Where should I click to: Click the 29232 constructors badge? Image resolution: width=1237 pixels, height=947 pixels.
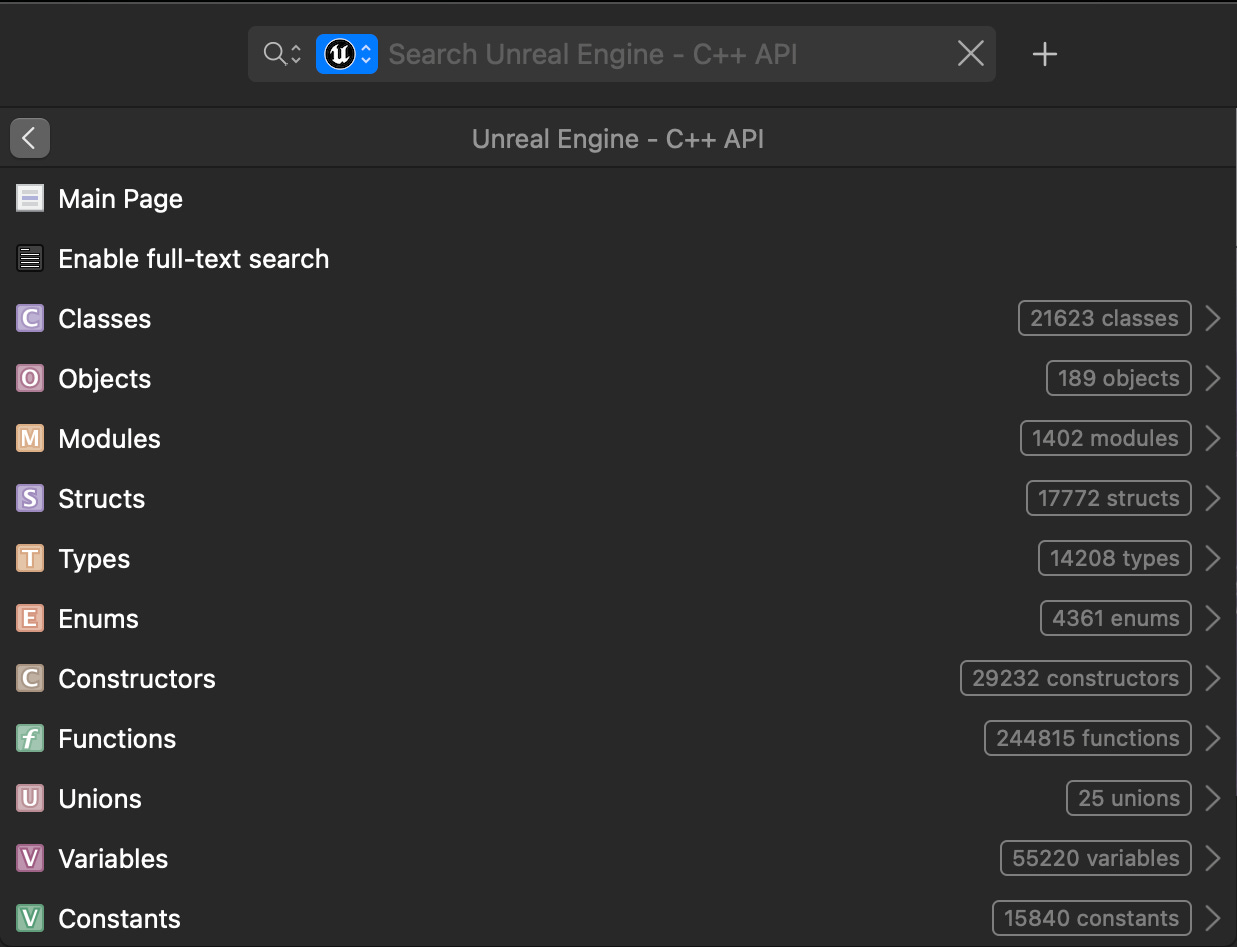1076,679
